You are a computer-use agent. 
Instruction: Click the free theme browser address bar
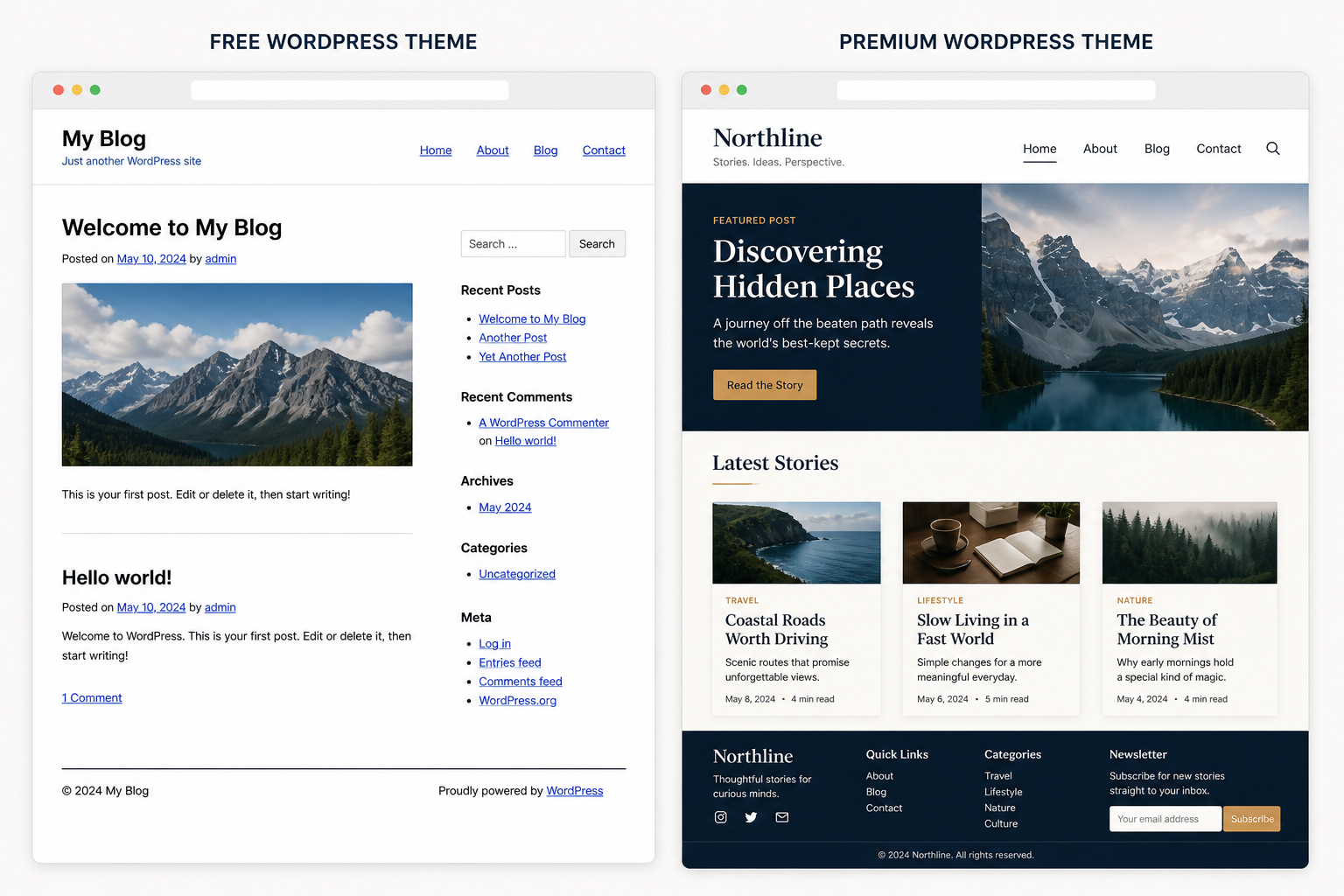click(x=350, y=90)
